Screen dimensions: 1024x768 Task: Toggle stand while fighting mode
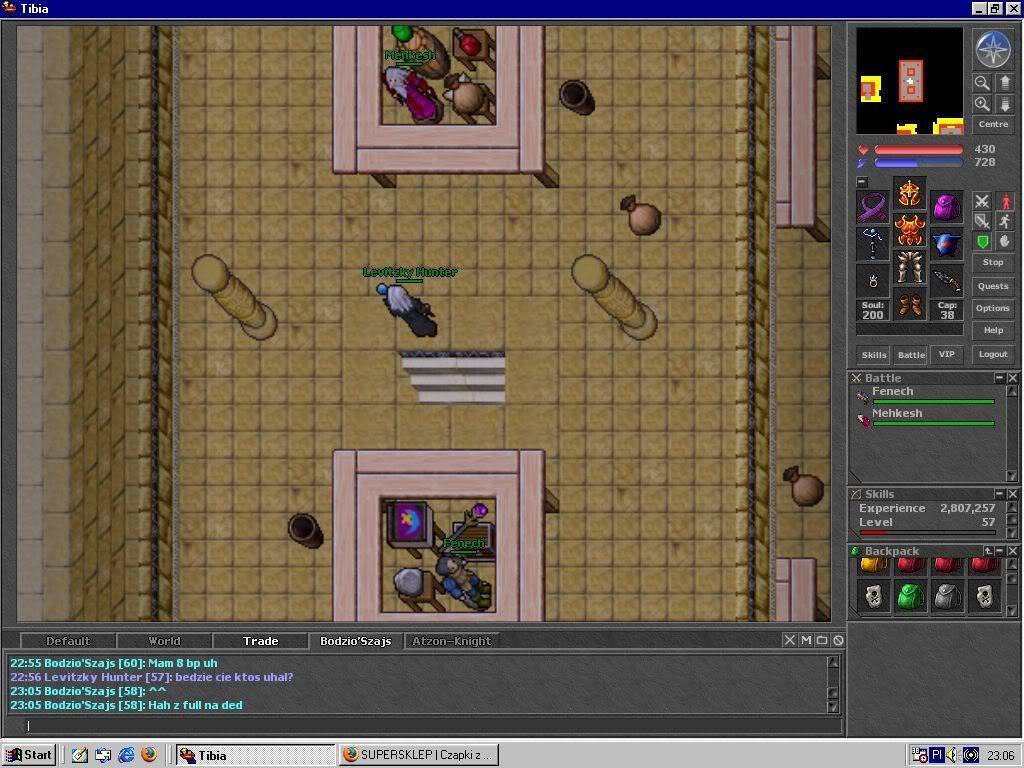[1004, 201]
